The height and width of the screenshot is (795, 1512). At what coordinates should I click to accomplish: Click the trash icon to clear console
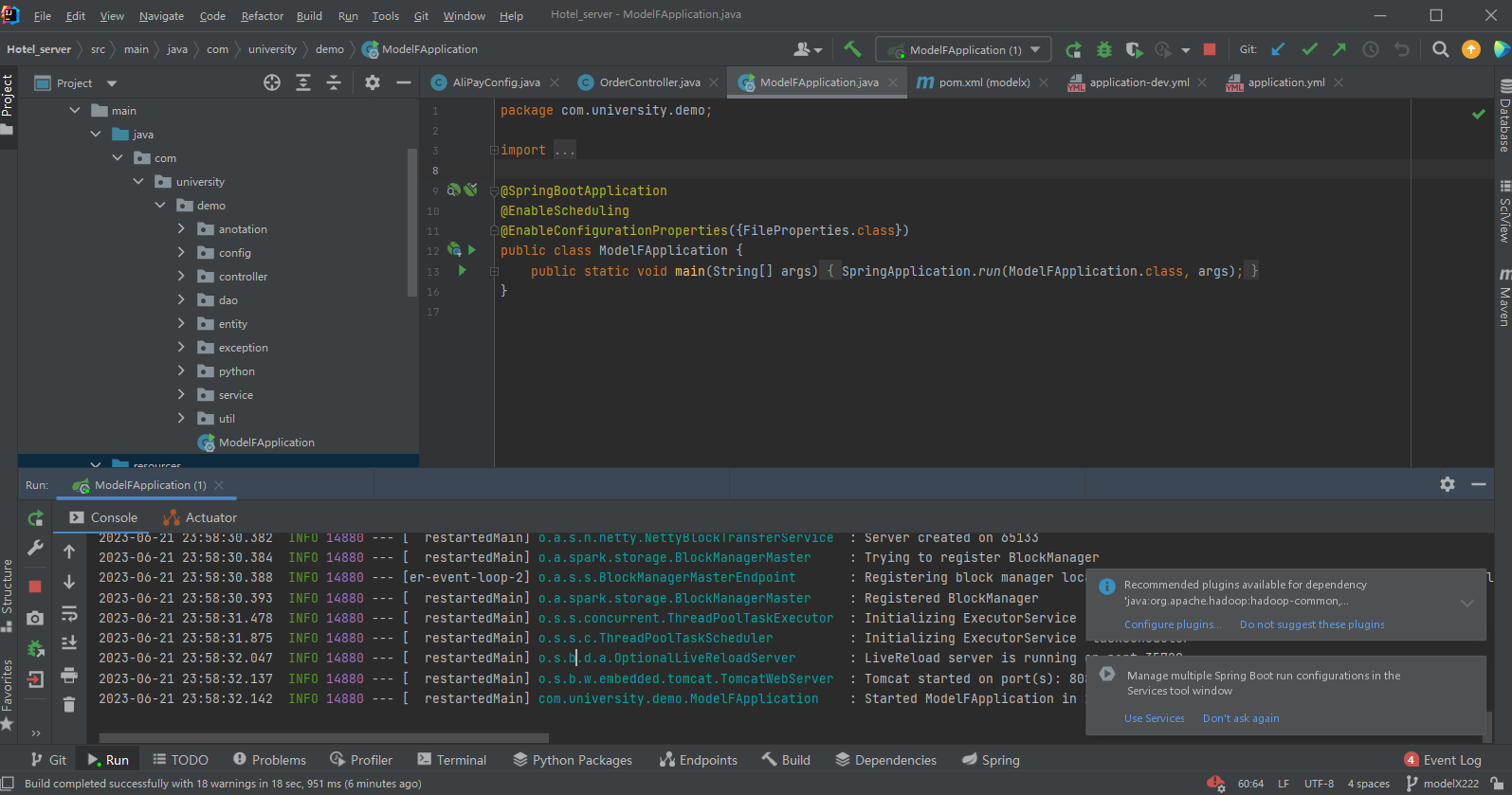coord(69,704)
